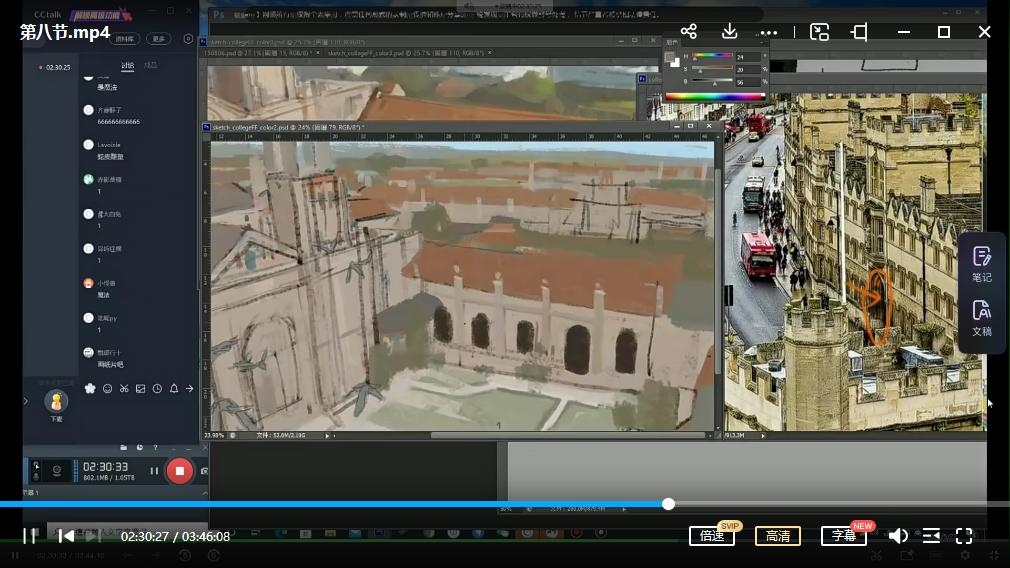Image resolution: width=1010 pixels, height=568 pixels.
Task: Insert an image in CCtalk chat
Action: (x=140, y=388)
